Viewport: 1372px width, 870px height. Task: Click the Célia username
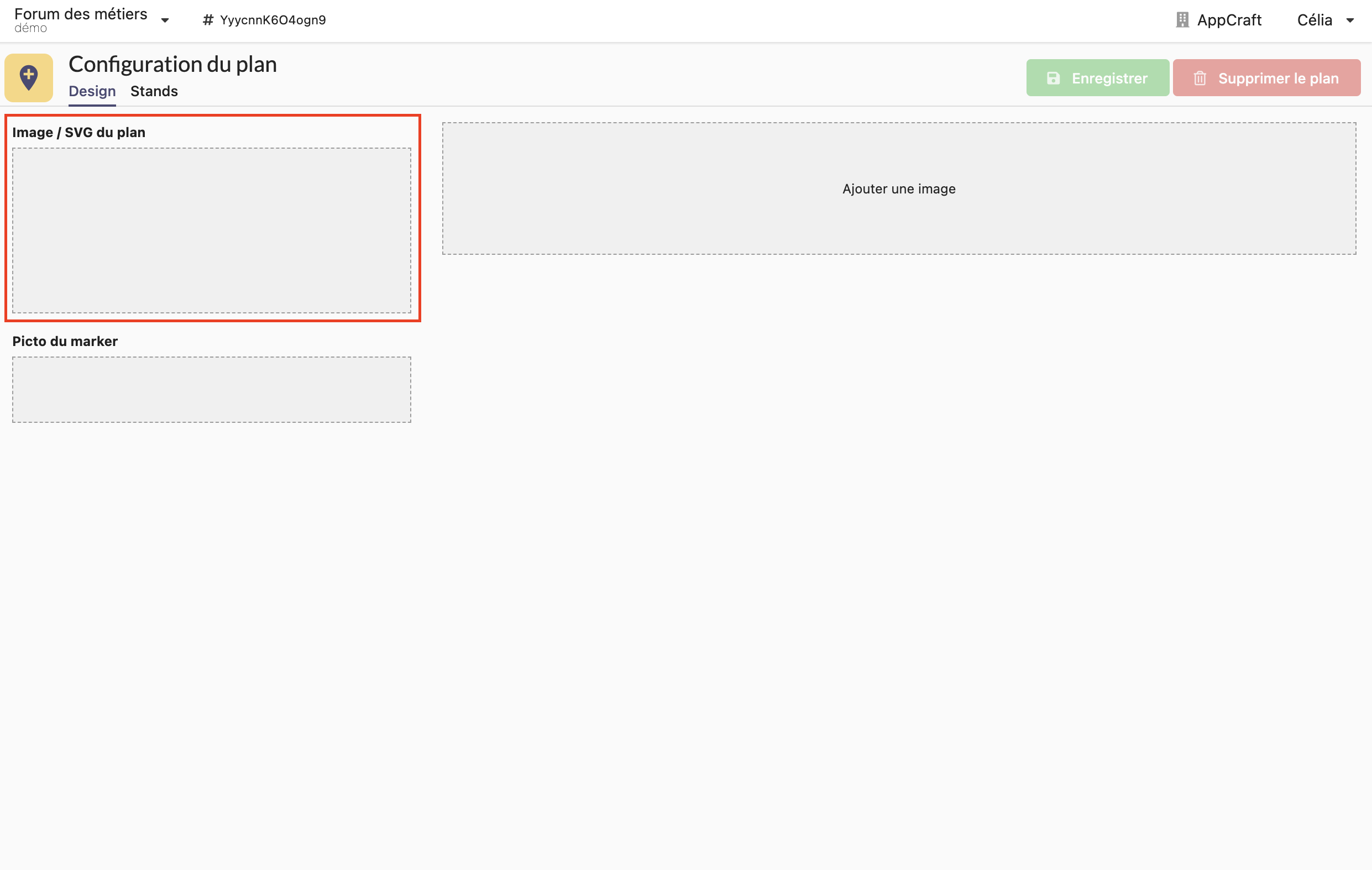(x=1314, y=20)
